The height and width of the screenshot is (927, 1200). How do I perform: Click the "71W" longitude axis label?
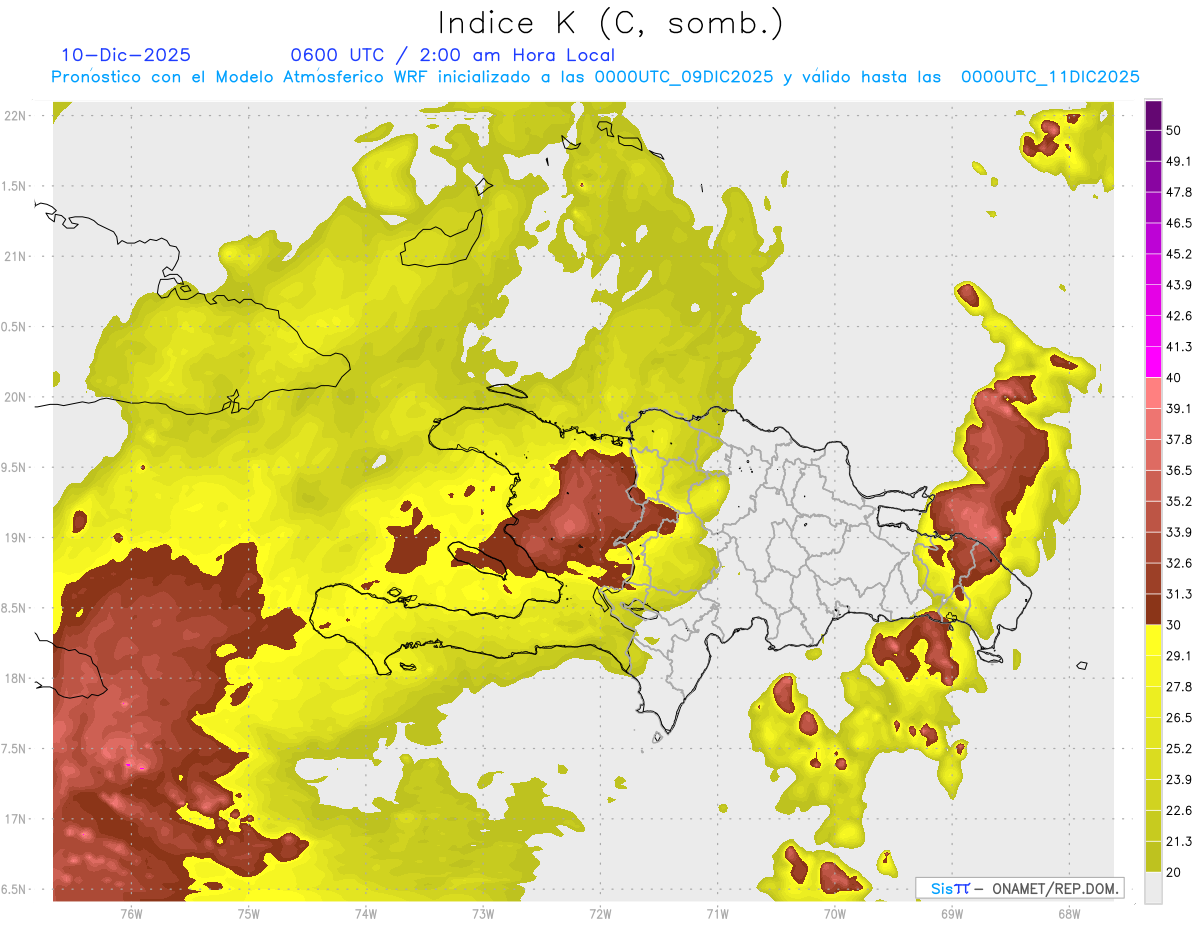pyautogui.click(x=717, y=913)
